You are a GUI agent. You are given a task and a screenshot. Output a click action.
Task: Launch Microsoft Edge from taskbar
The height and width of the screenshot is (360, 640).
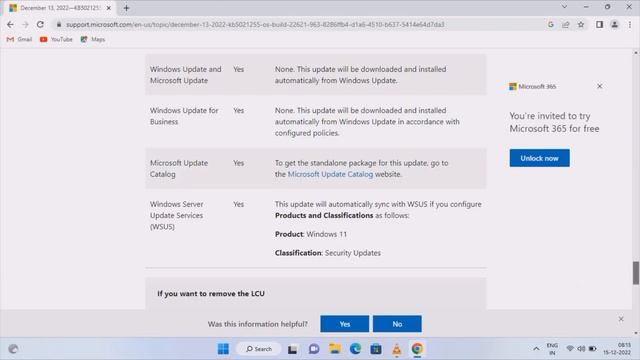(x=355, y=349)
